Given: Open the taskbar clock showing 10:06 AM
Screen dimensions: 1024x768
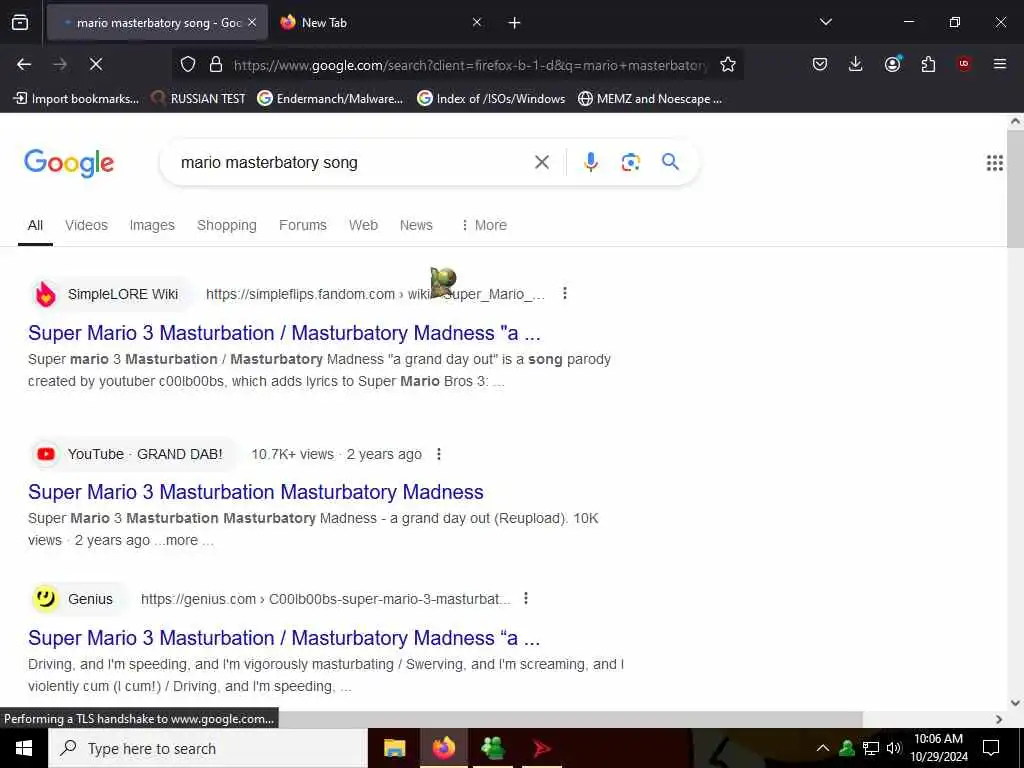Looking at the screenshot, I should tap(938, 748).
